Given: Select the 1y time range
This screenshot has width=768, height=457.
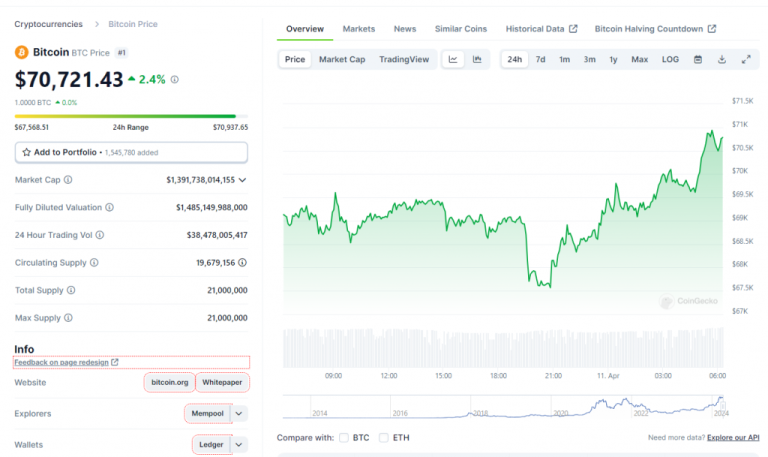Looking at the screenshot, I should click(613, 59).
